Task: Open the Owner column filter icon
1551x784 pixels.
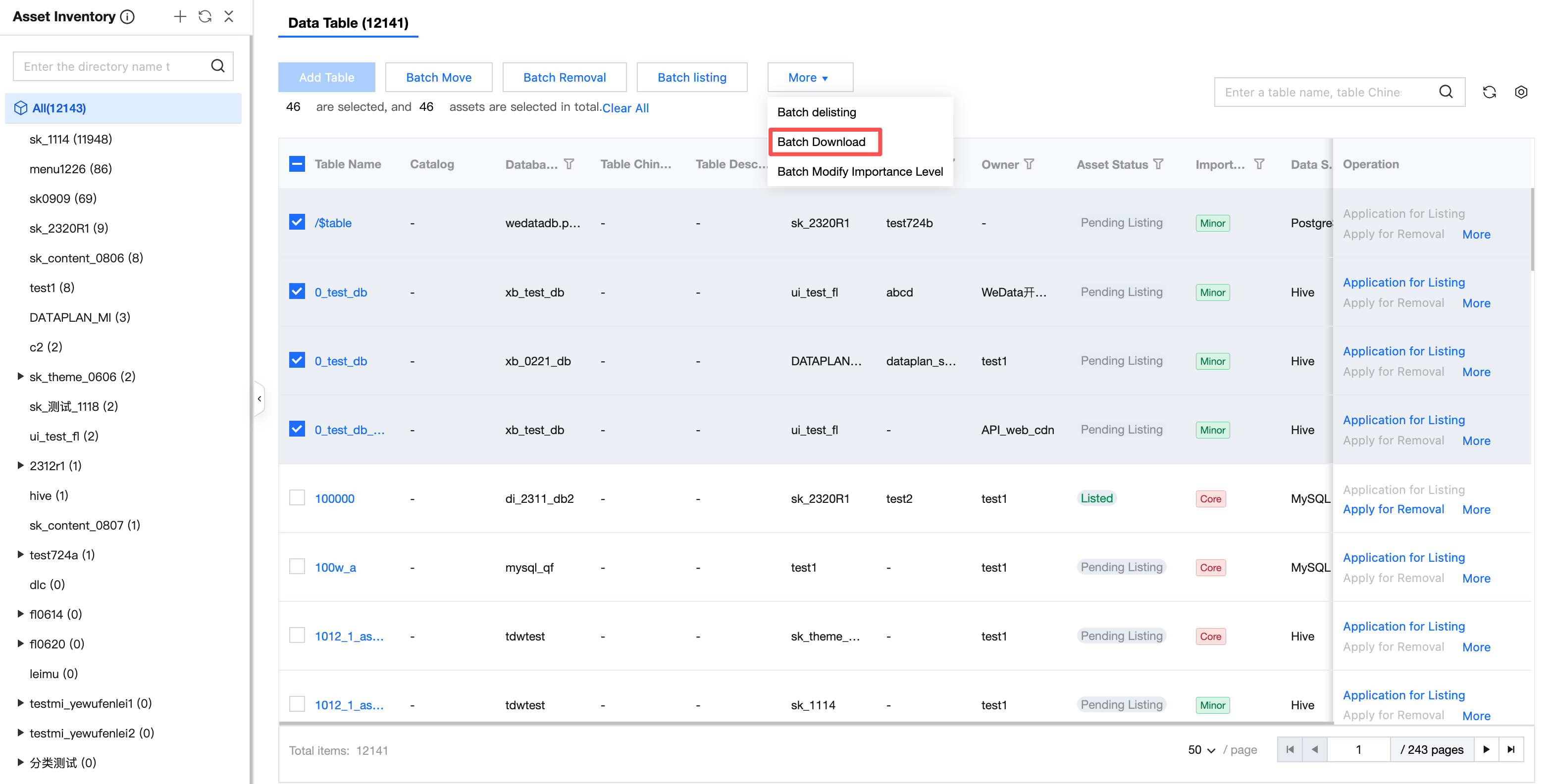Action: click(x=1029, y=164)
